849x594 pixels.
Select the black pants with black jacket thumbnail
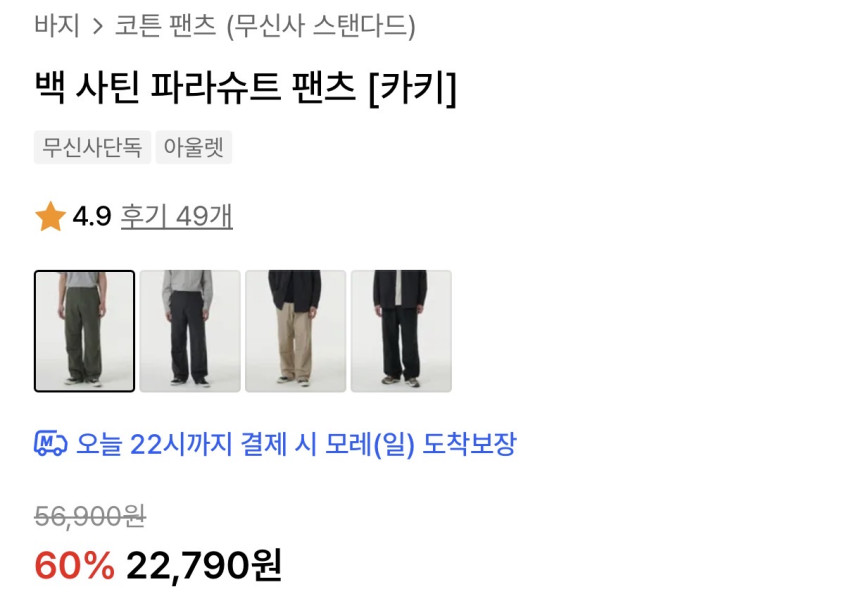click(401, 331)
